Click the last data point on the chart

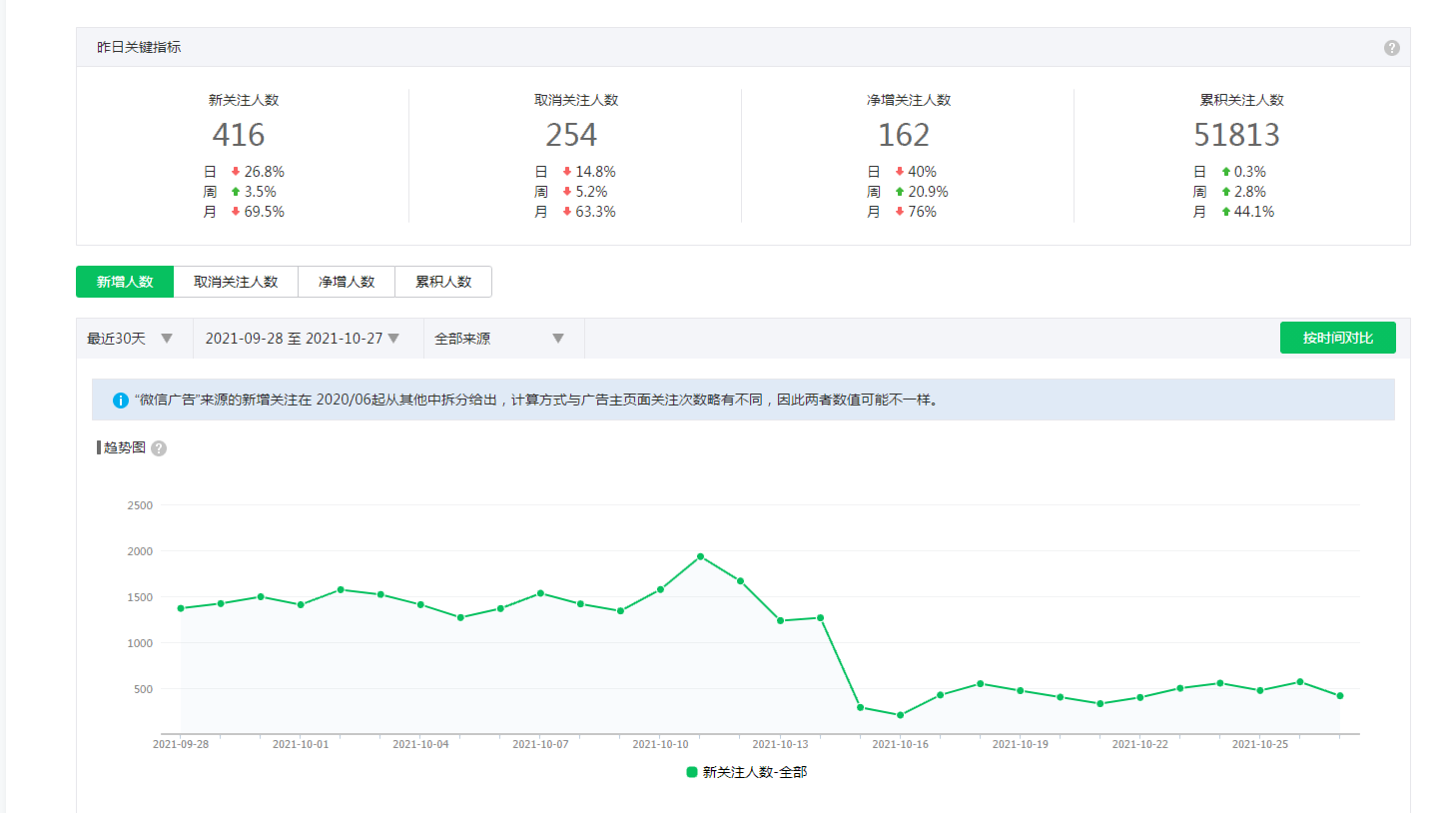pyautogui.click(x=1340, y=696)
